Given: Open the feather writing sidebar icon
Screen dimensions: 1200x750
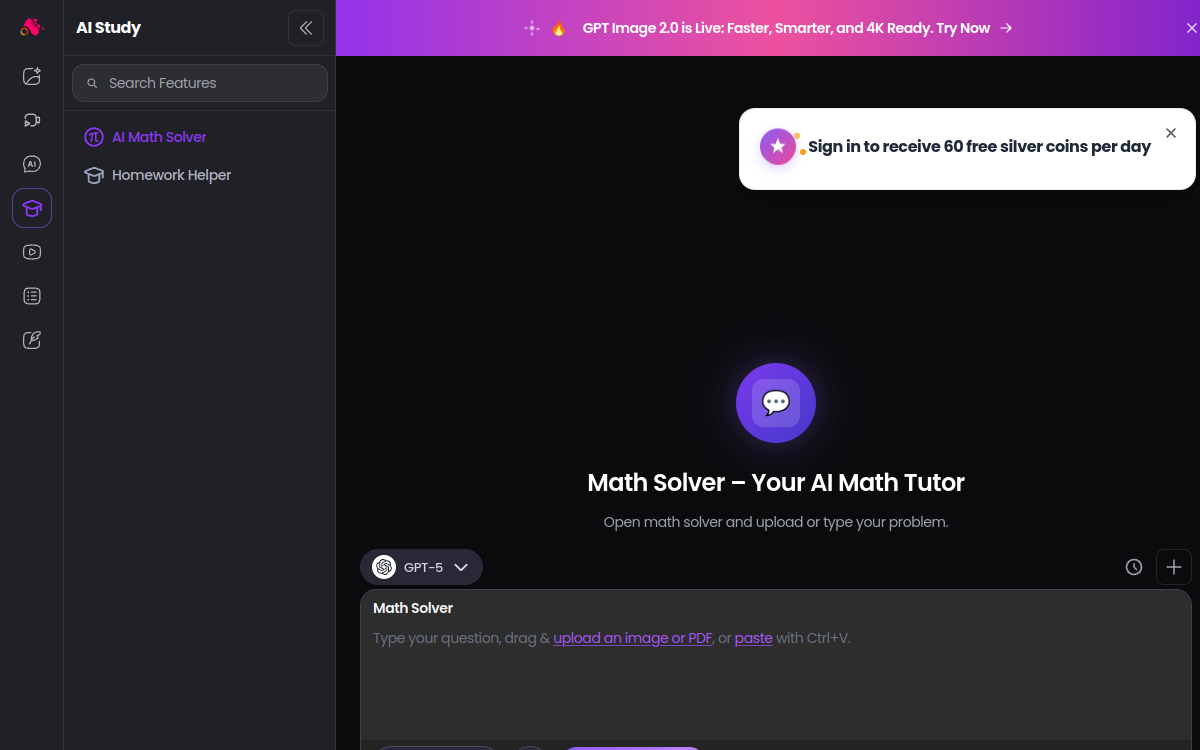Looking at the screenshot, I should (32, 340).
